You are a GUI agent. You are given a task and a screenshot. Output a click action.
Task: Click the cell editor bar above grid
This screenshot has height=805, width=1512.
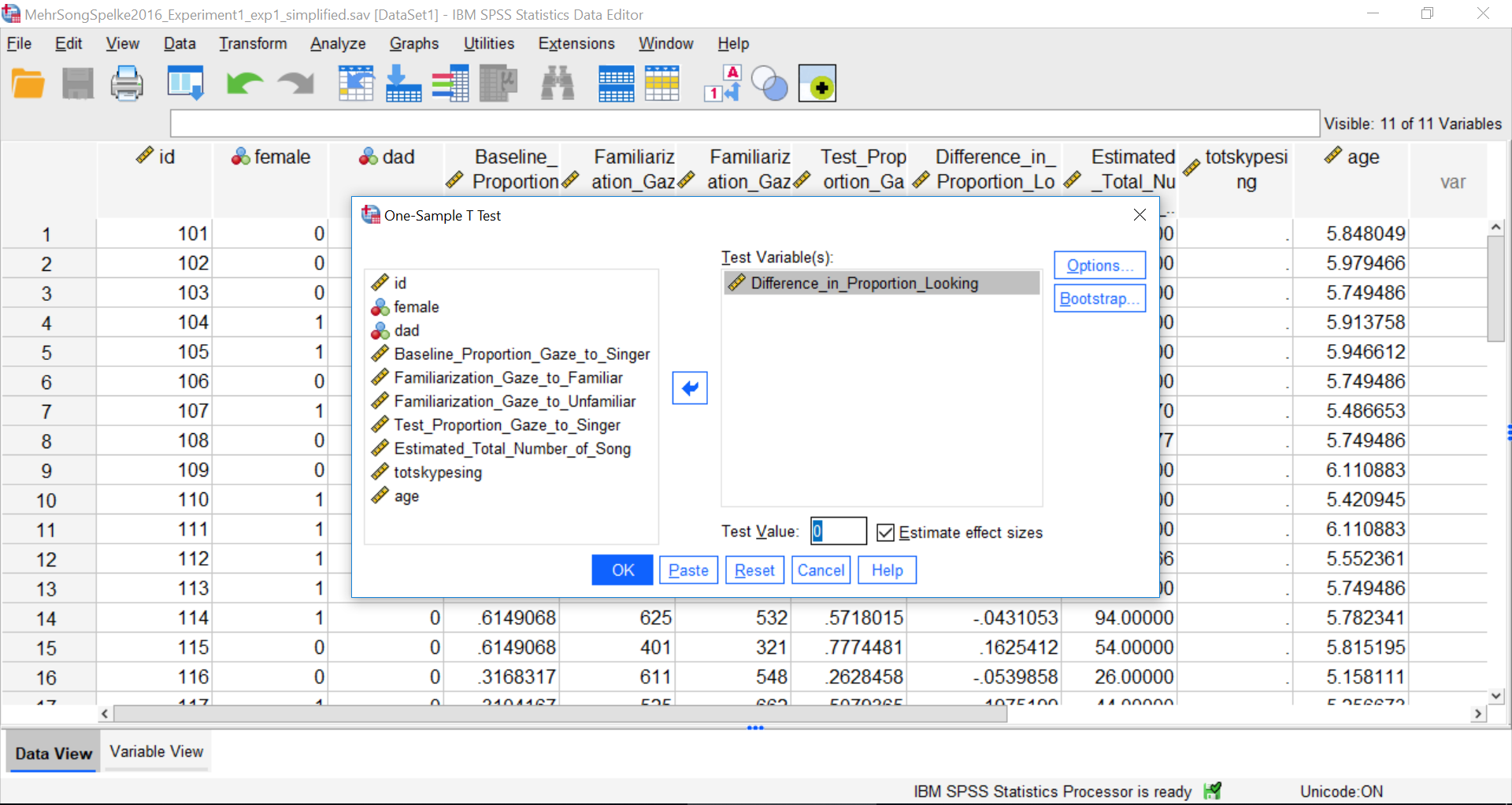point(745,124)
